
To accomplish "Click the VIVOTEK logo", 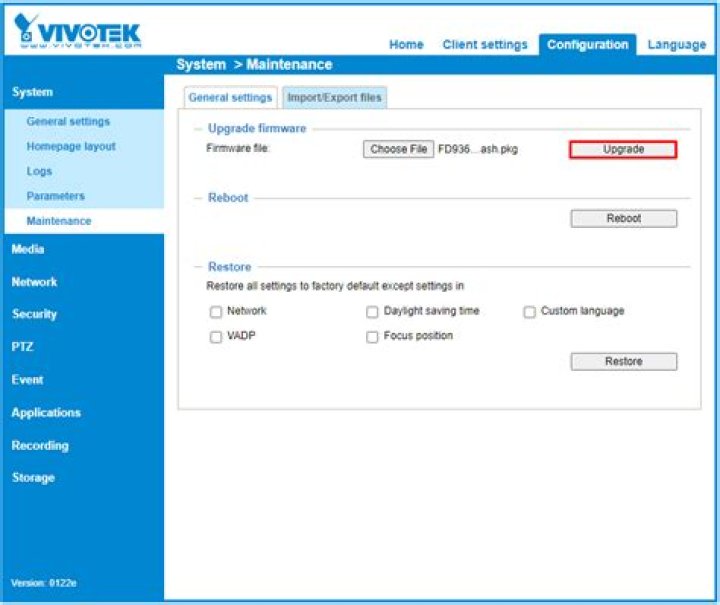I will click(x=77, y=31).
